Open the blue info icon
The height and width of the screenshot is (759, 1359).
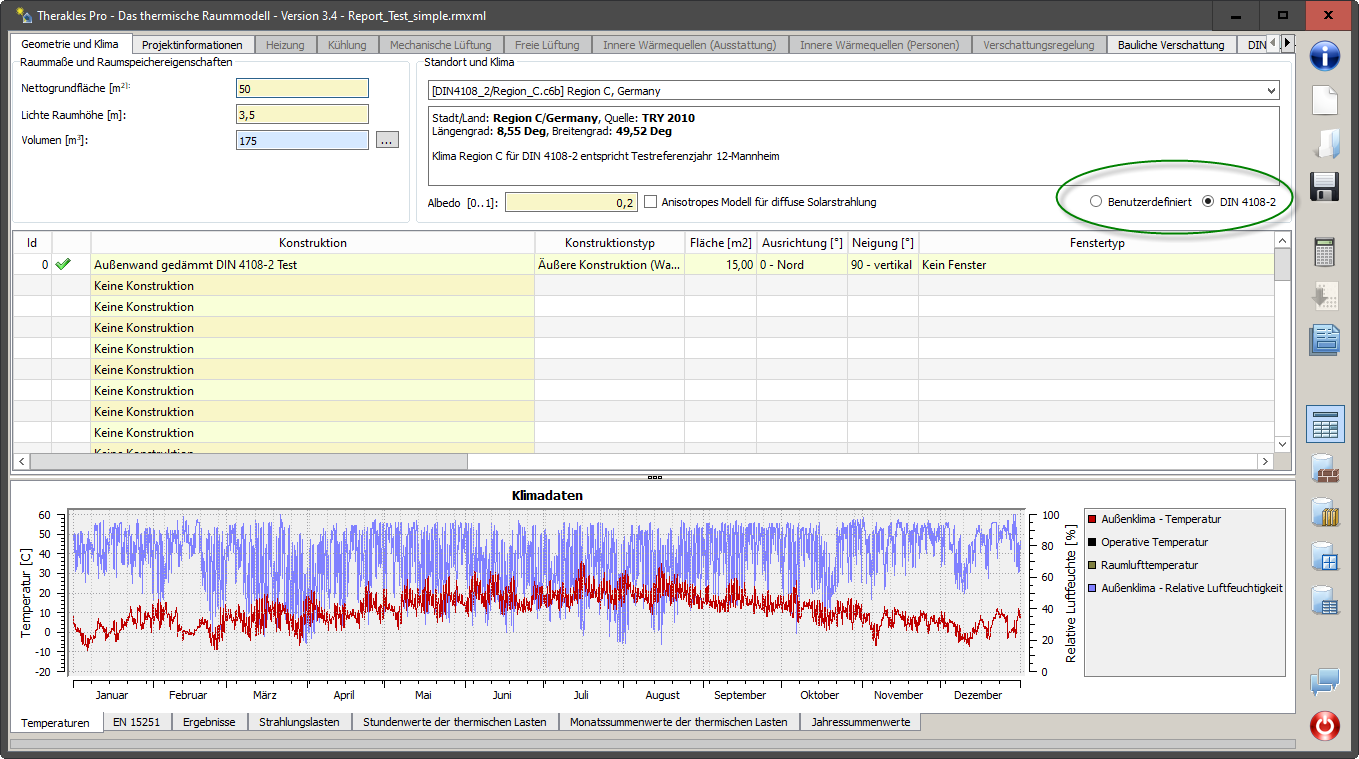[x=1325, y=55]
